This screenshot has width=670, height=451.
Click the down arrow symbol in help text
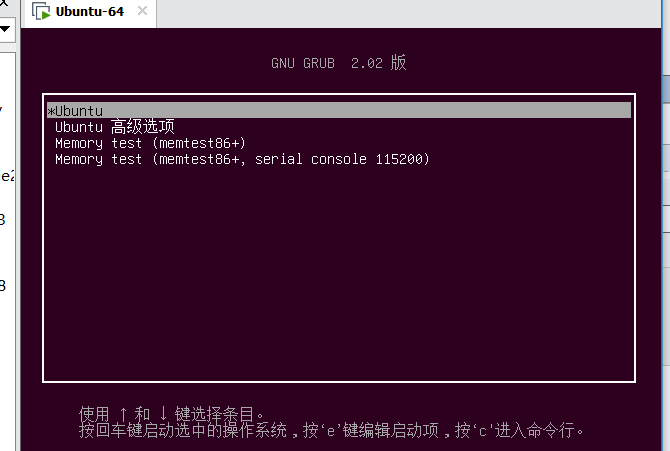(162, 413)
